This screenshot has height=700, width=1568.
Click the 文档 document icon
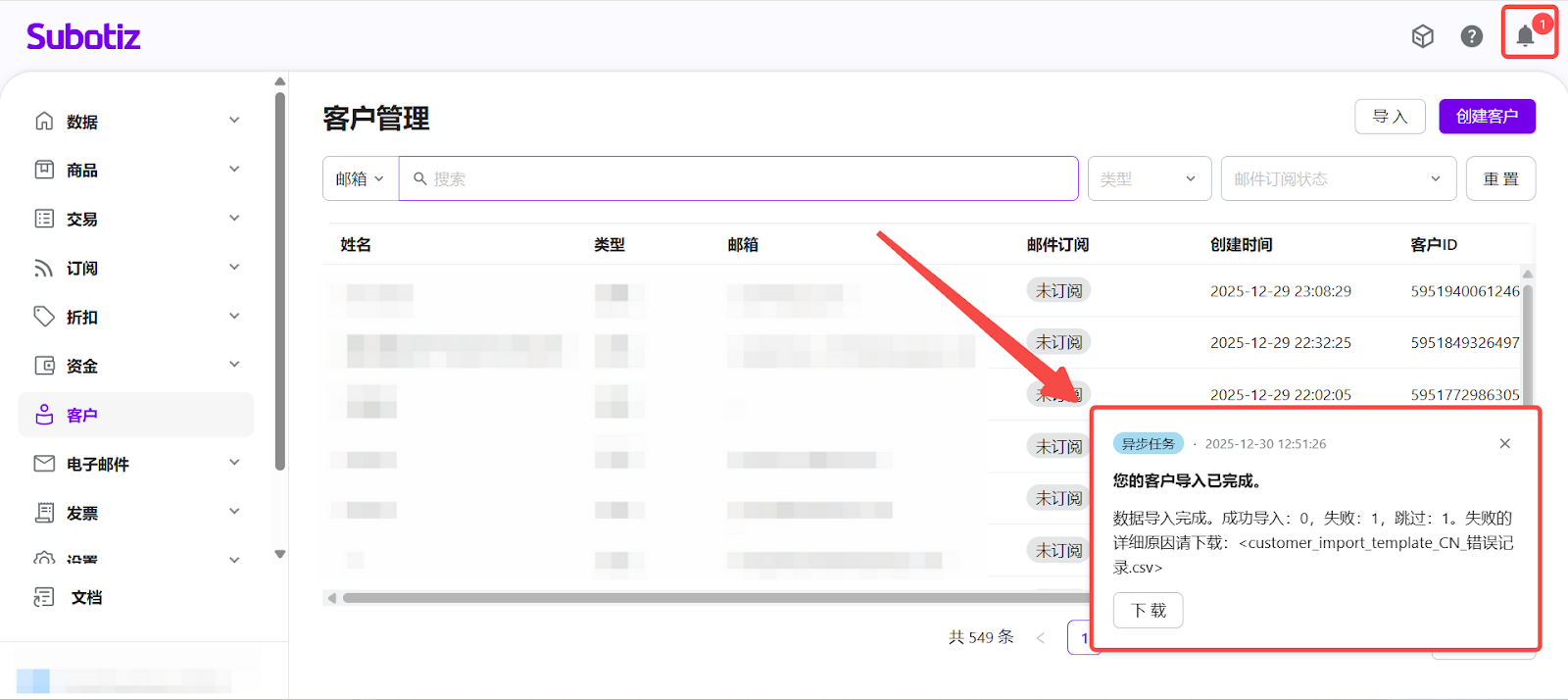coord(44,597)
